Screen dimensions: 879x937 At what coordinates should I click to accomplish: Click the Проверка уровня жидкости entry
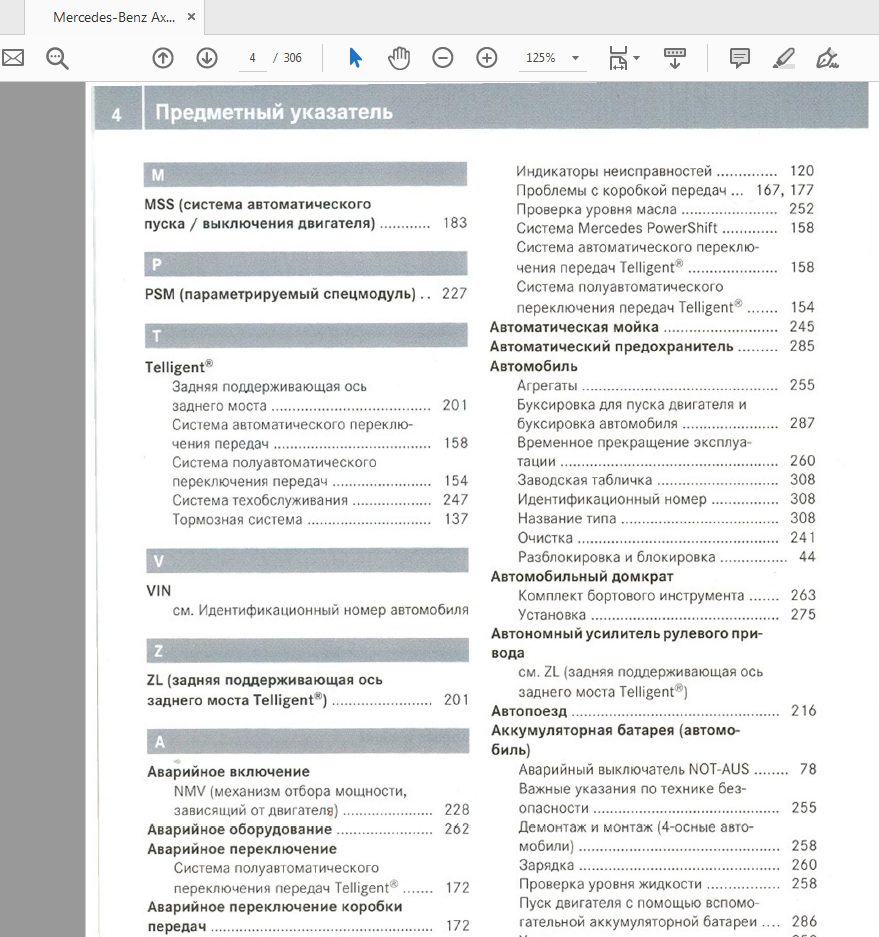[610, 884]
